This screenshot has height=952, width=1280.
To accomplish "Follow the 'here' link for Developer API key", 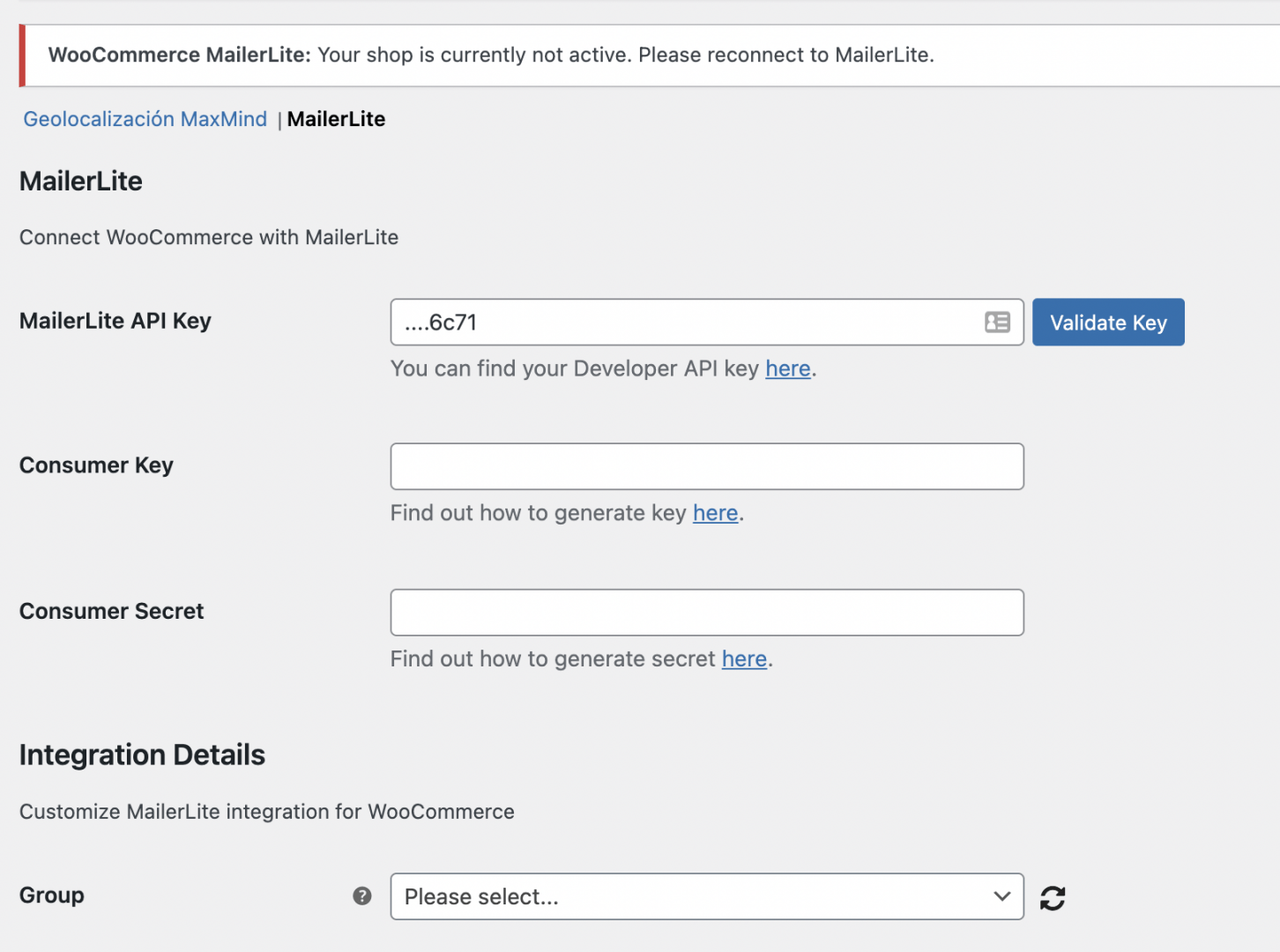I will [x=788, y=368].
